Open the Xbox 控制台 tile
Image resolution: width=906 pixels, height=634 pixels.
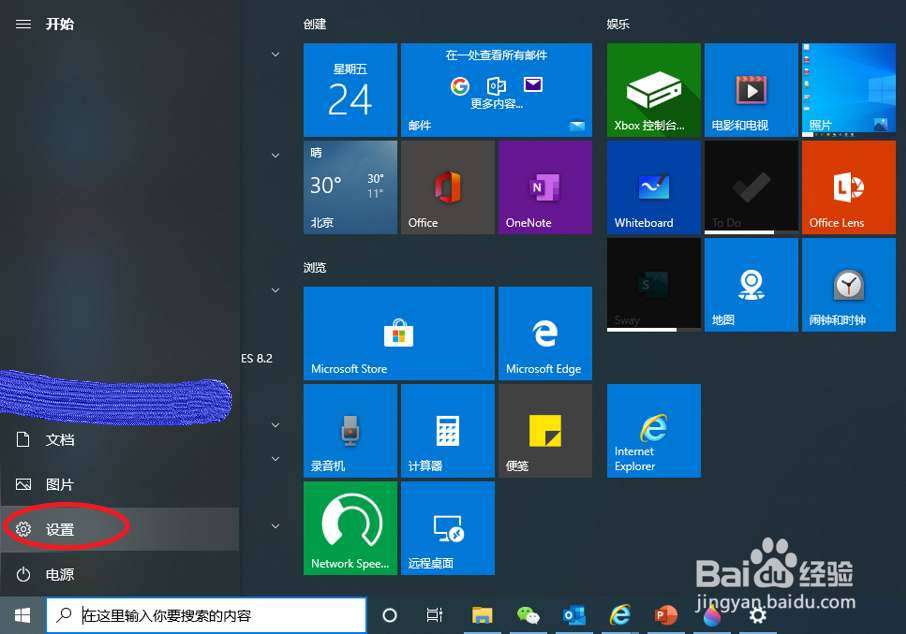click(x=653, y=90)
